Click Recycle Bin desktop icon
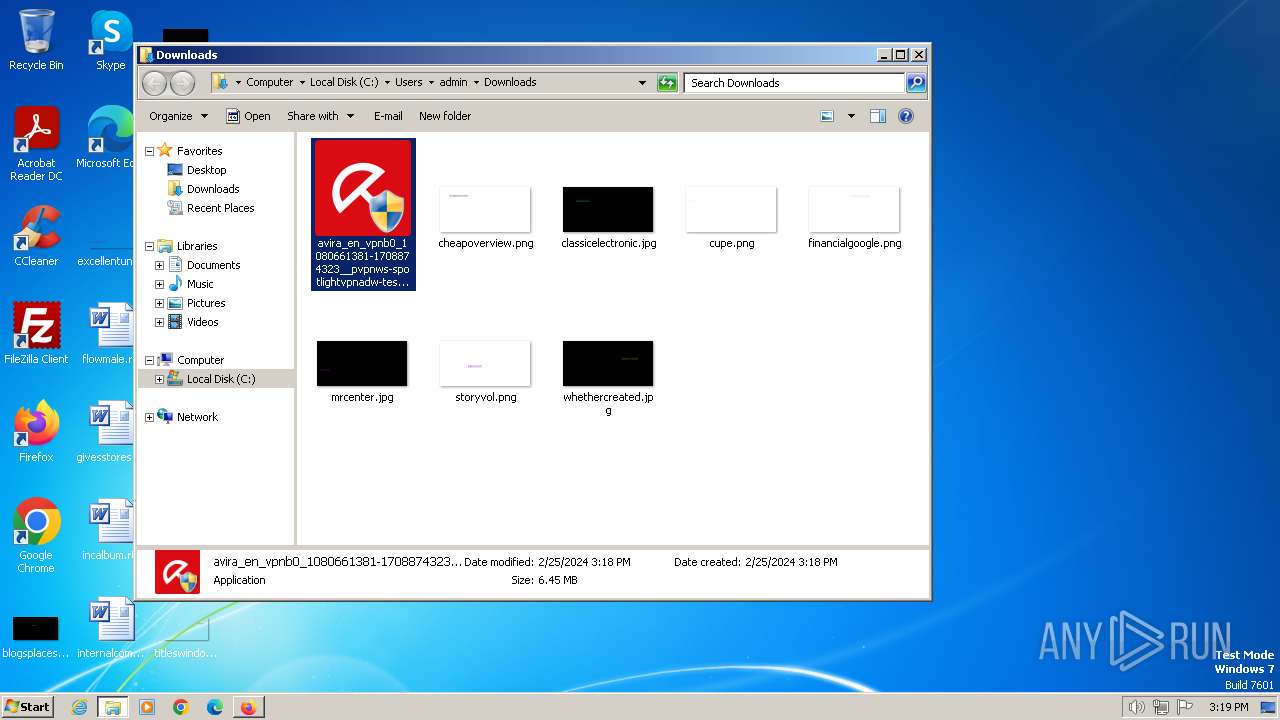This screenshot has height=720, width=1280. [36, 40]
